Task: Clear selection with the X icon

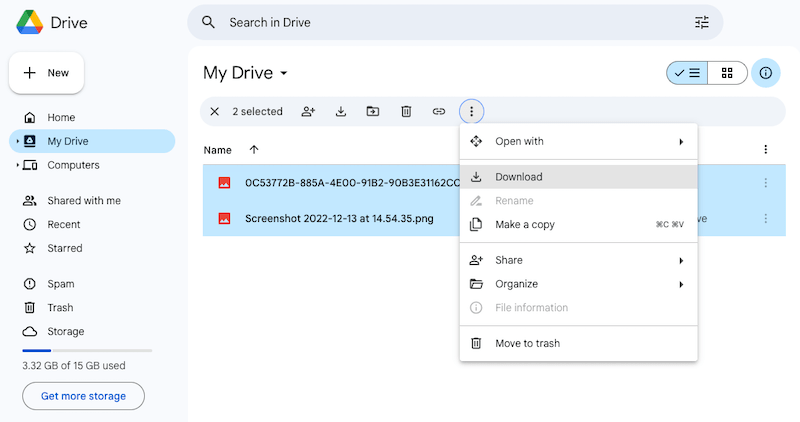Action: tap(215, 112)
